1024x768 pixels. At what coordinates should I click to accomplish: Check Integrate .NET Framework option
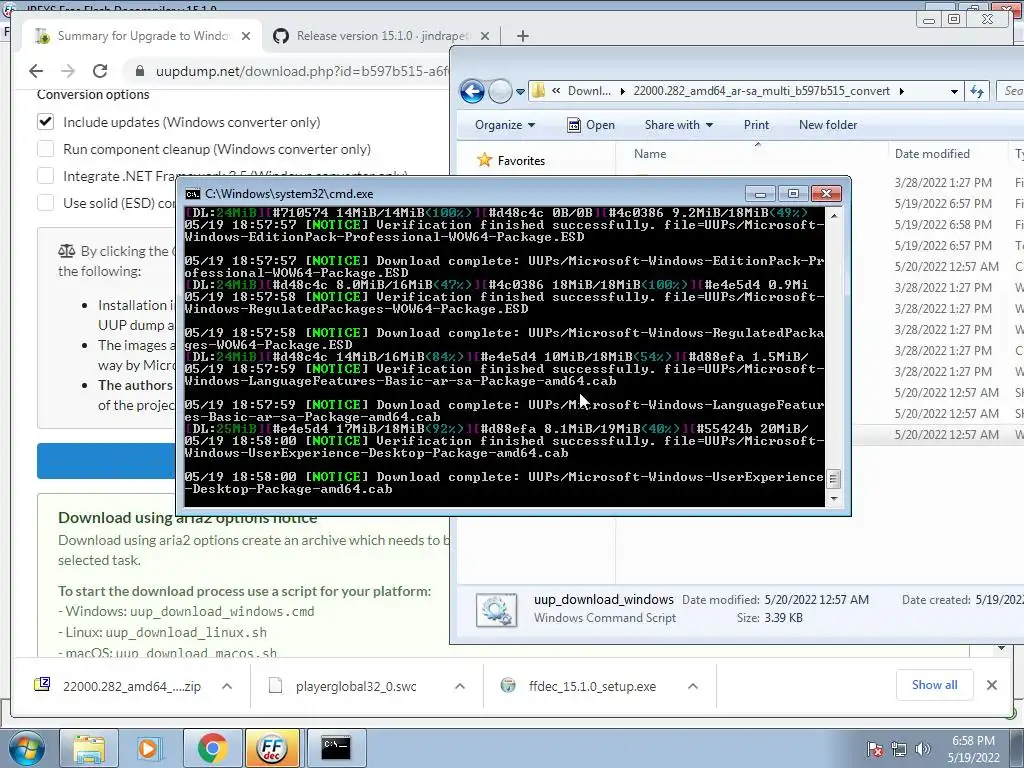pos(45,176)
